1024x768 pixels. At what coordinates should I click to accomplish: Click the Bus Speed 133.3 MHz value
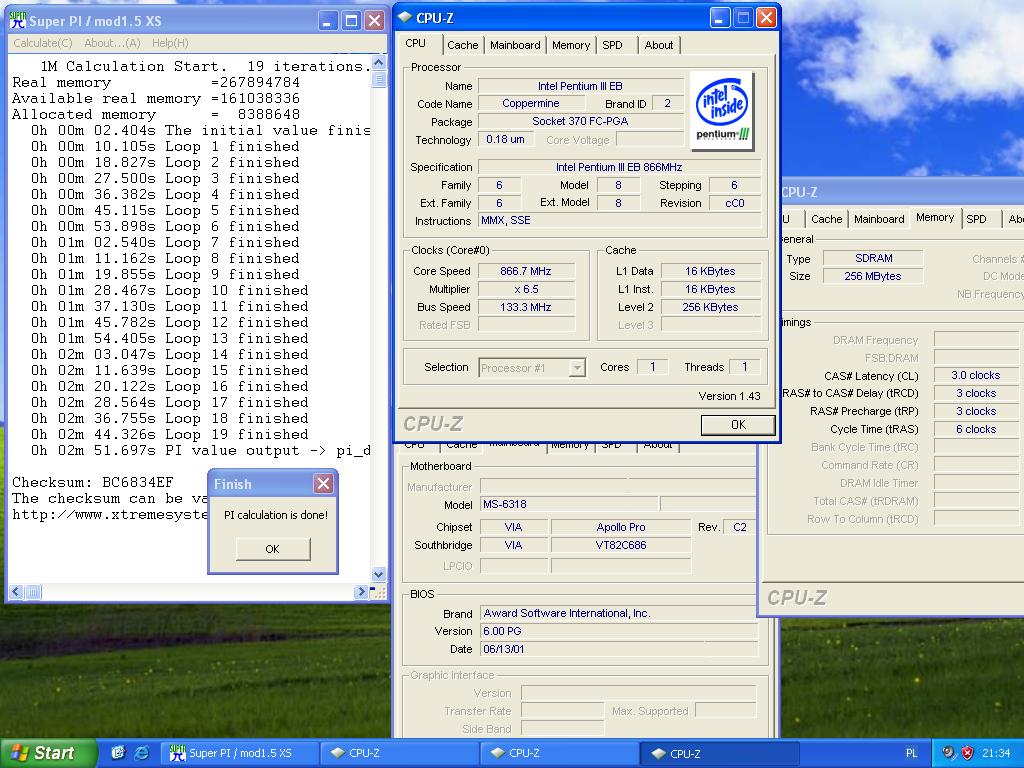526,307
